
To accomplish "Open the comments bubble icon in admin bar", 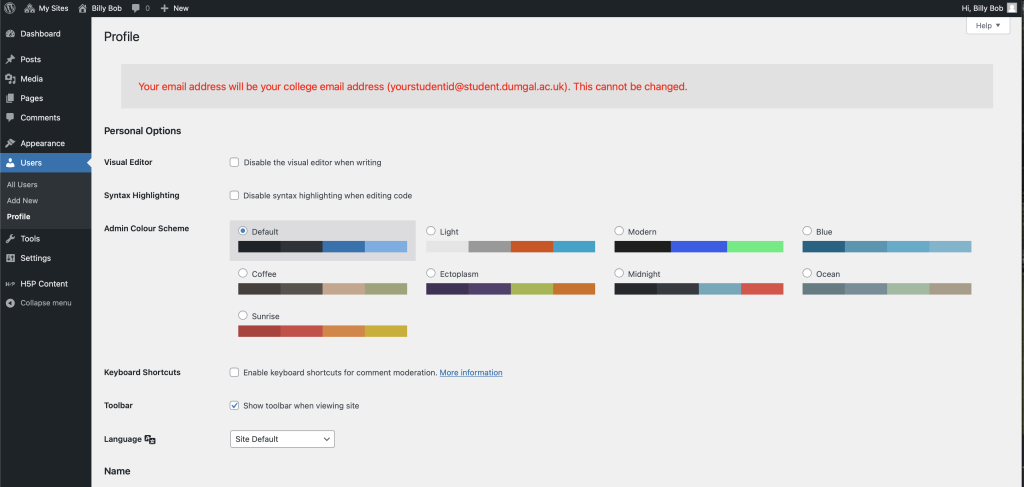I will pyautogui.click(x=135, y=8).
